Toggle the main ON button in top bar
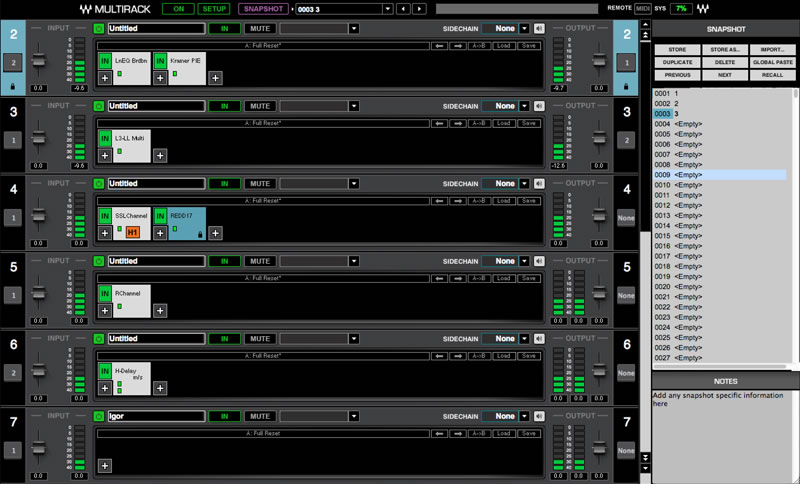 click(178, 8)
